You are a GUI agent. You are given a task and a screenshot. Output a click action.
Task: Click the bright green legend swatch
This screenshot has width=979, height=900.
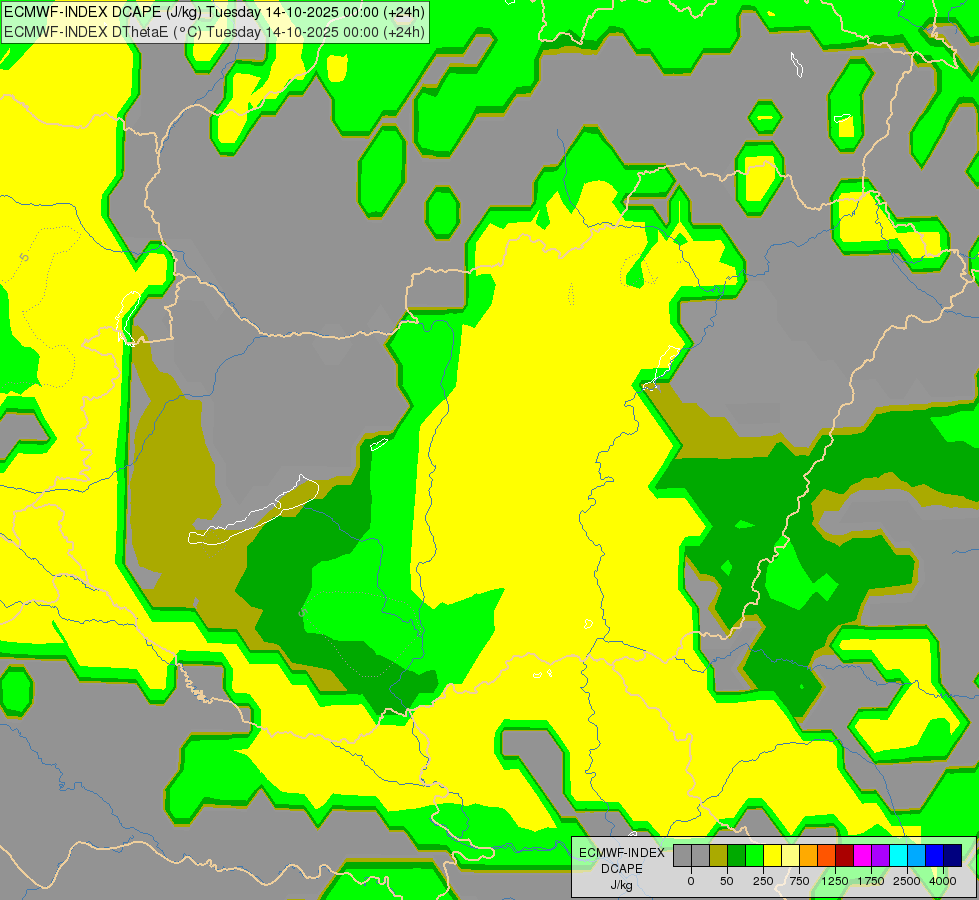[x=754, y=856]
